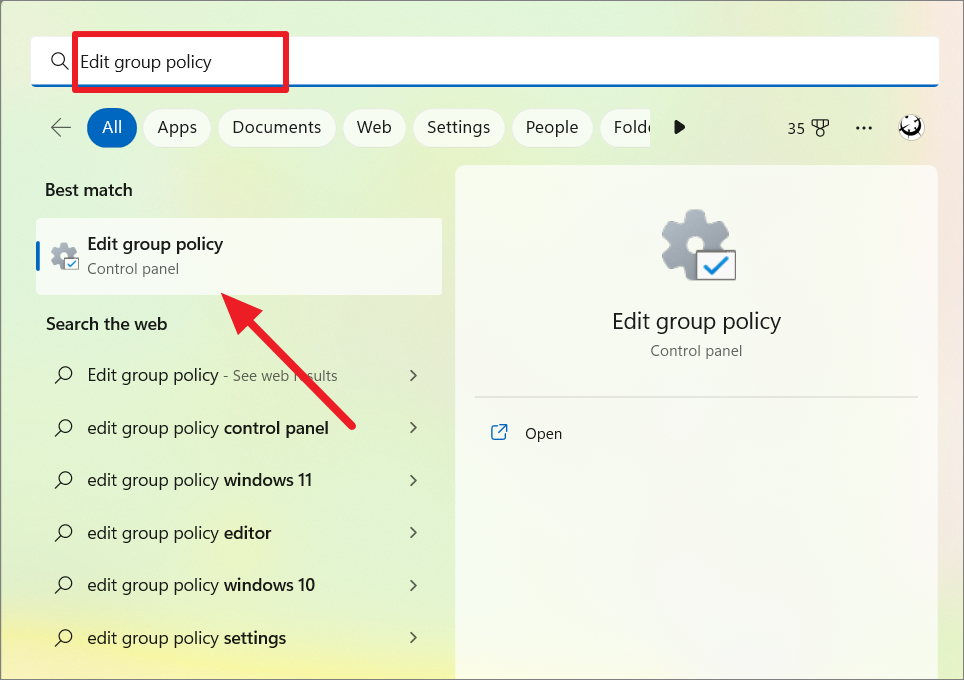Click large gear icon in preview pane
The height and width of the screenshot is (680, 964).
698,245
